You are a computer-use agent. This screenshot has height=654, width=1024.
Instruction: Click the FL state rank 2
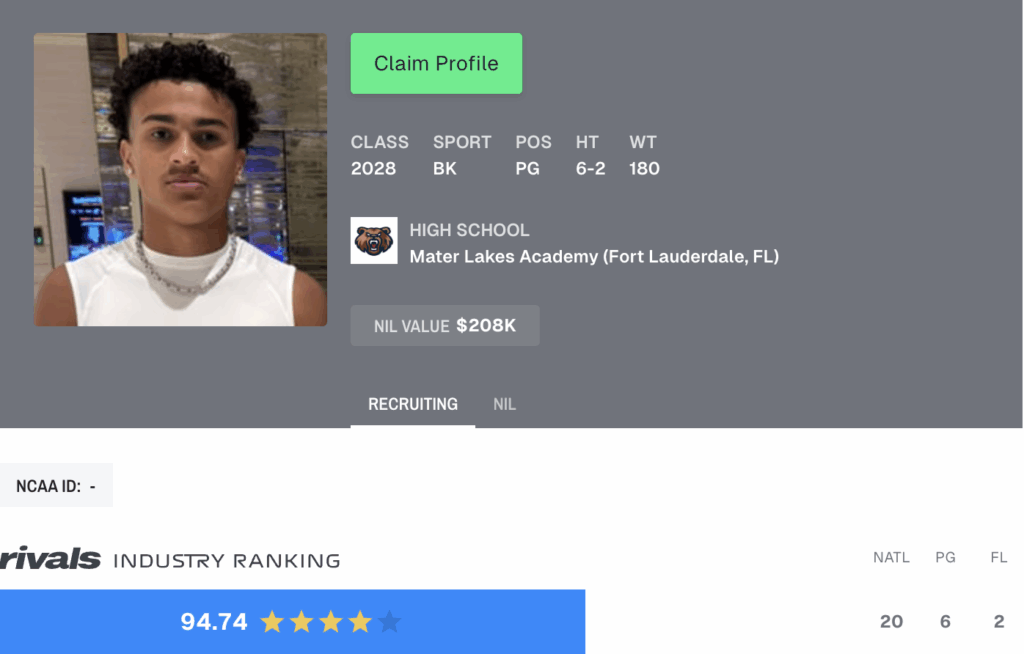(x=999, y=621)
